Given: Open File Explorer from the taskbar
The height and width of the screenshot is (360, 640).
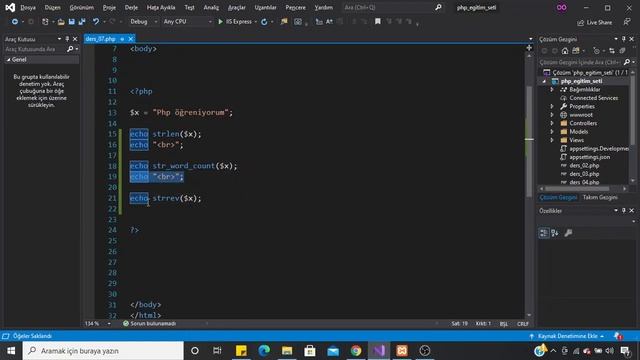Looking at the screenshot, I should pyautogui.click(x=287, y=351).
